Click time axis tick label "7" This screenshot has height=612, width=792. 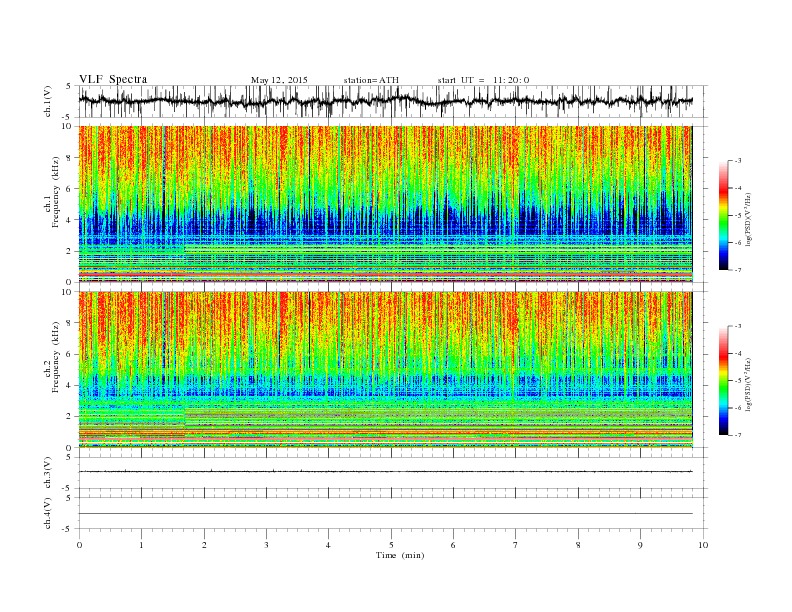pos(516,545)
